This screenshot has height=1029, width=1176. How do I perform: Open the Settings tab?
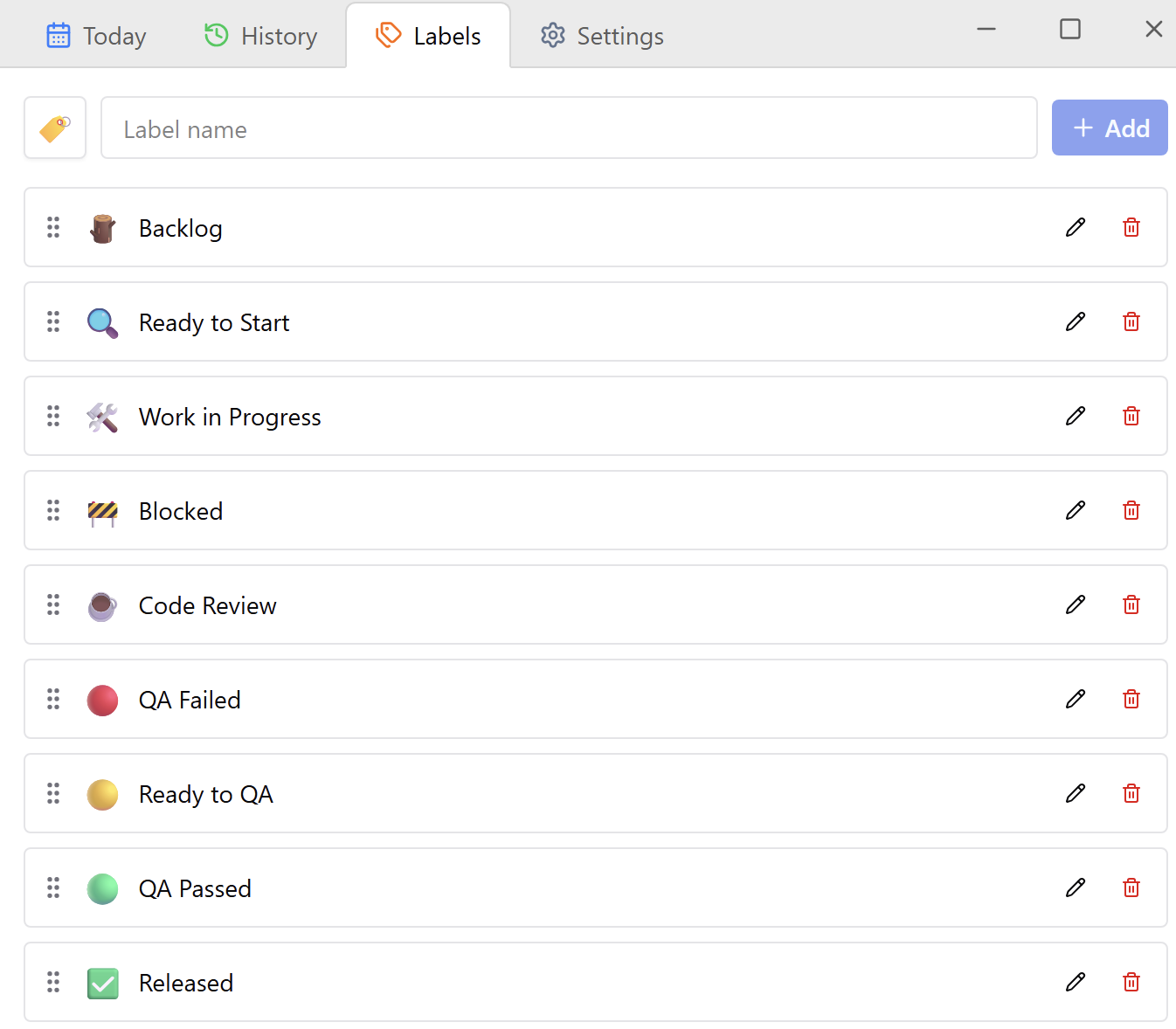(601, 35)
